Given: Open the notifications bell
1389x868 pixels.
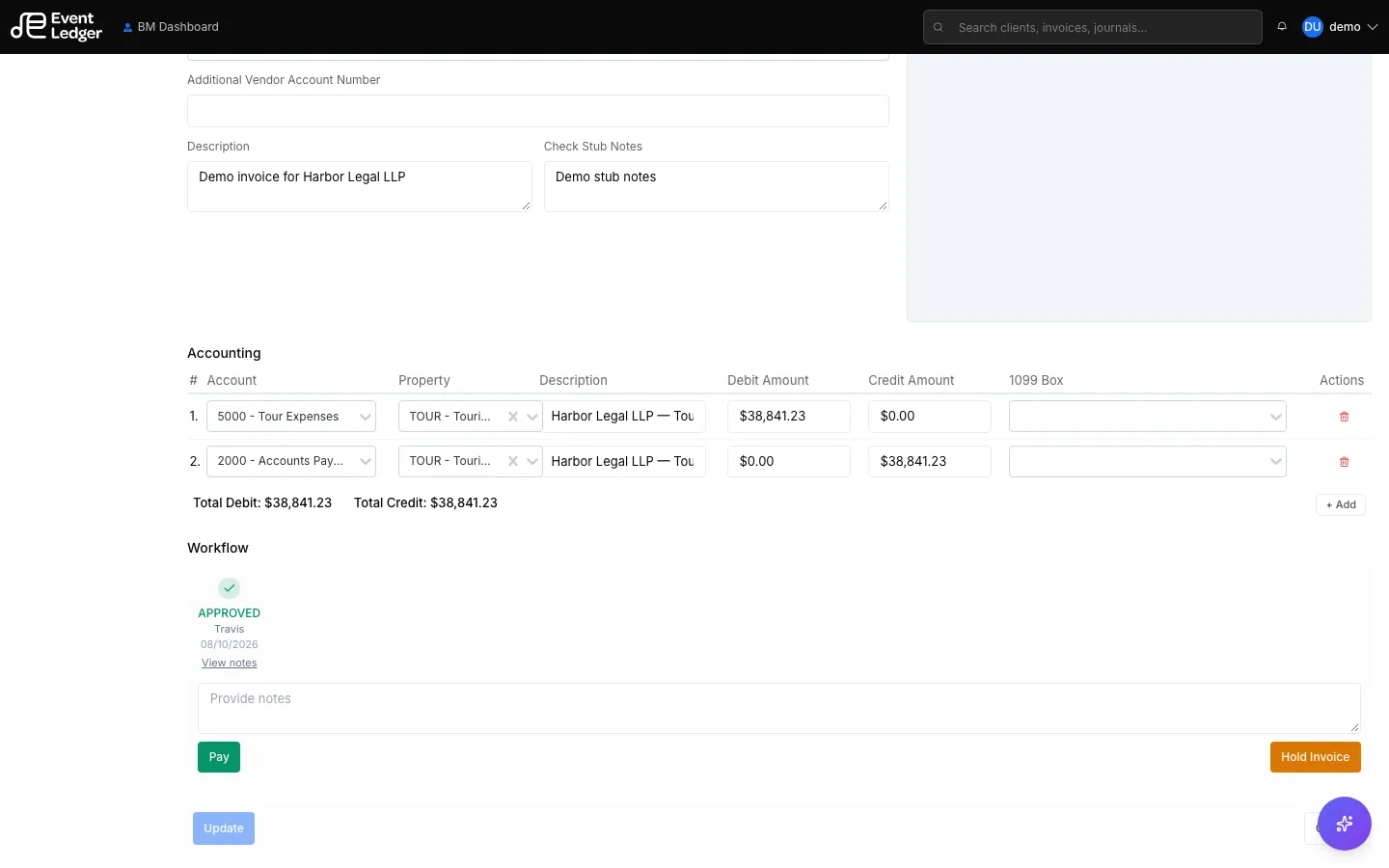Looking at the screenshot, I should click(1282, 27).
